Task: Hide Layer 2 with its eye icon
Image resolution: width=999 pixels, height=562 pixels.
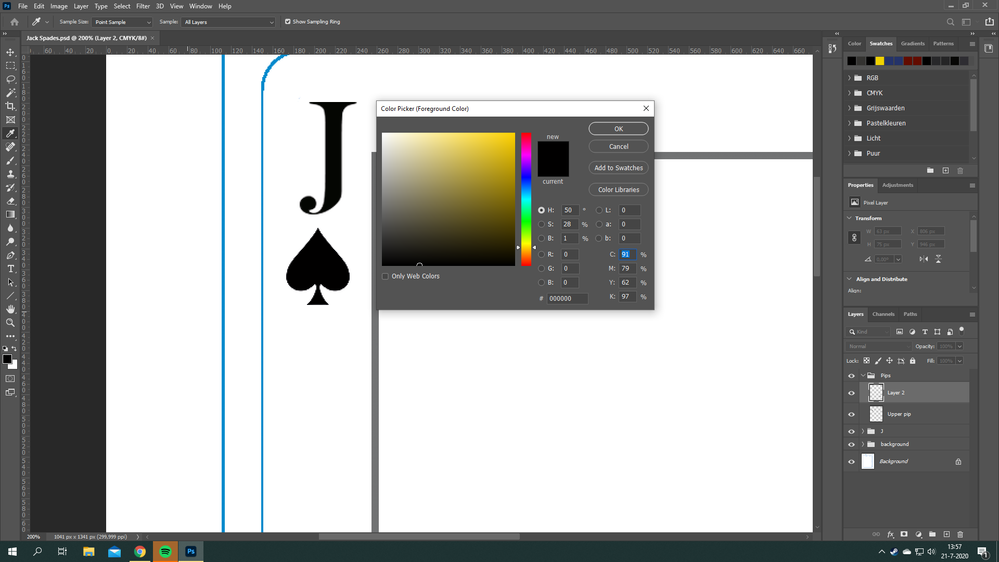Action: 851,393
